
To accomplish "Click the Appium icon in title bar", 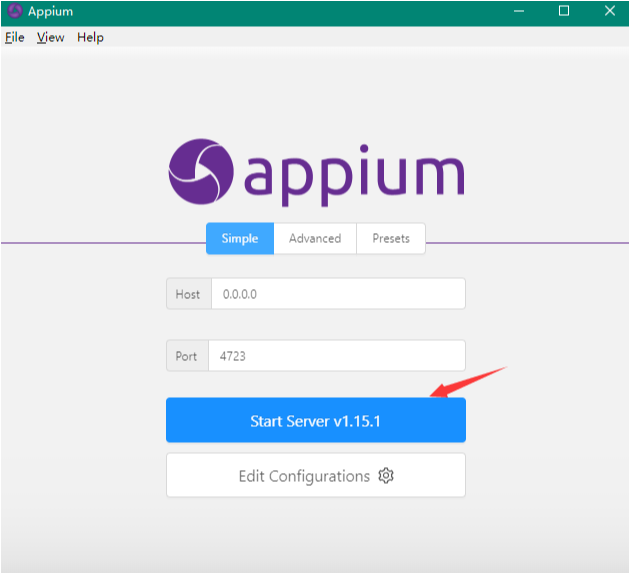I will [15, 11].
